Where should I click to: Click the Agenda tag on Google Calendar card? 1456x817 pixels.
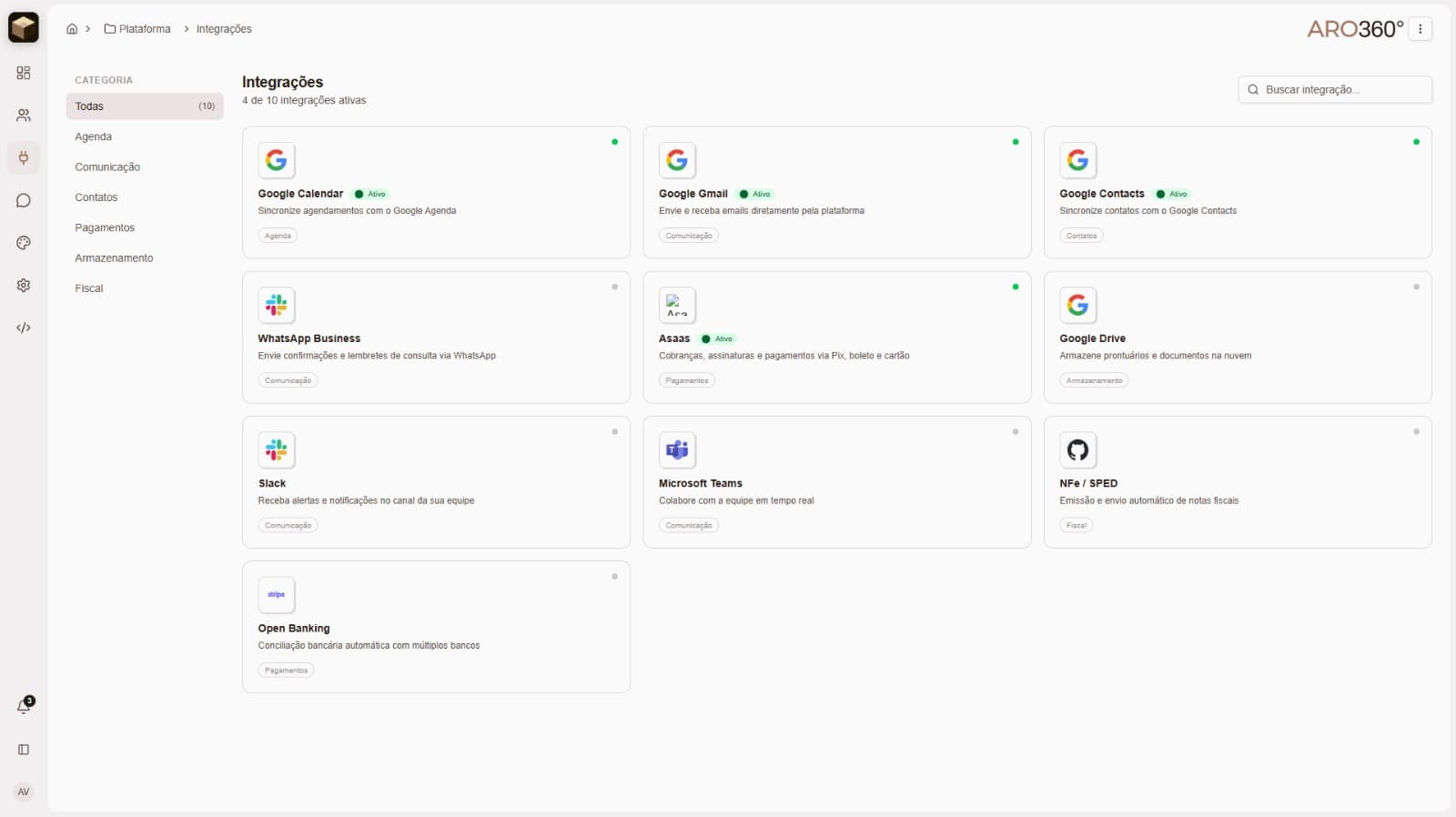tap(278, 236)
